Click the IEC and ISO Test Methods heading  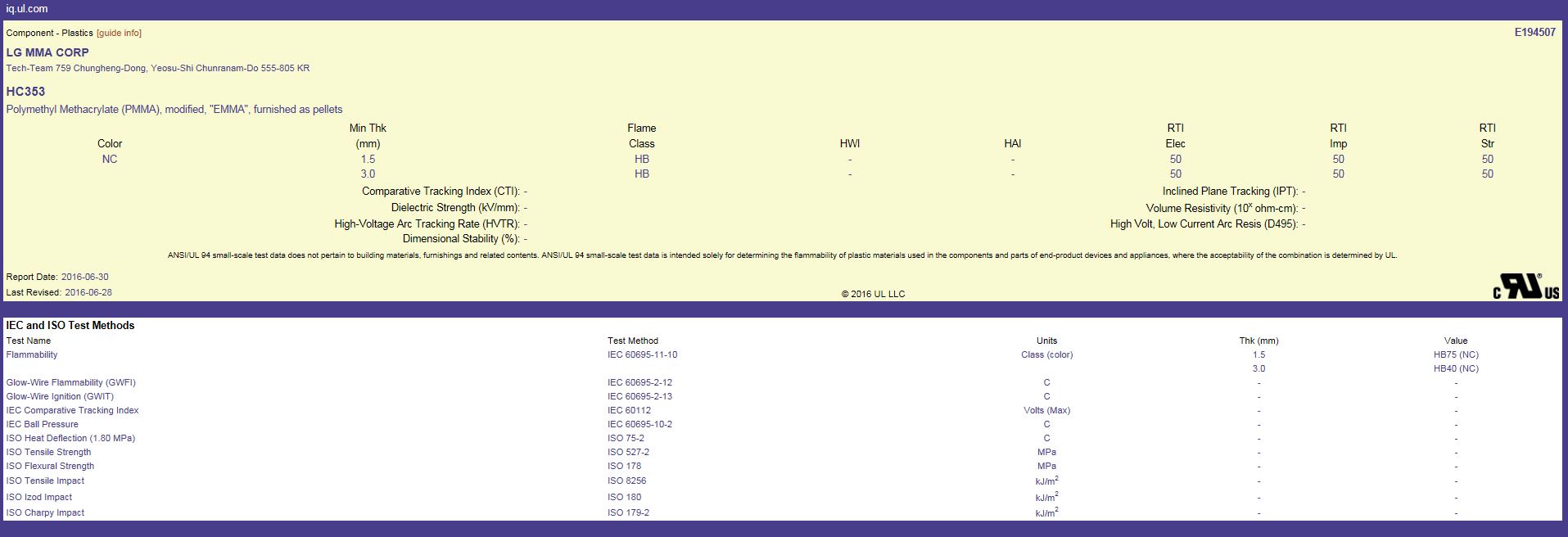70,325
